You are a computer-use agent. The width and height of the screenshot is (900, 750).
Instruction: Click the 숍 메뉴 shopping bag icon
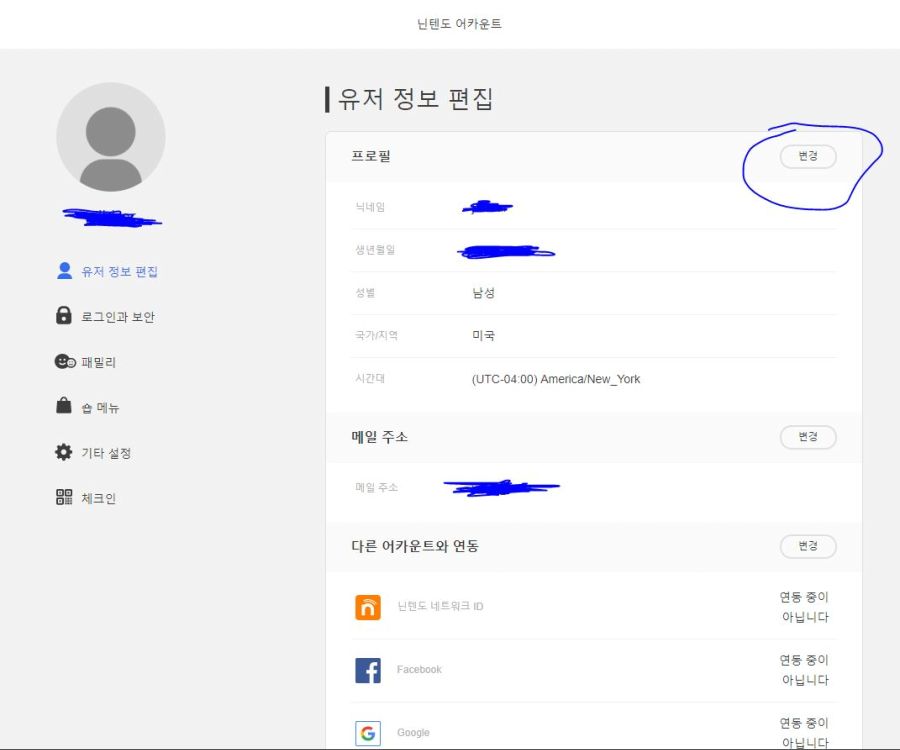[x=62, y=406]
